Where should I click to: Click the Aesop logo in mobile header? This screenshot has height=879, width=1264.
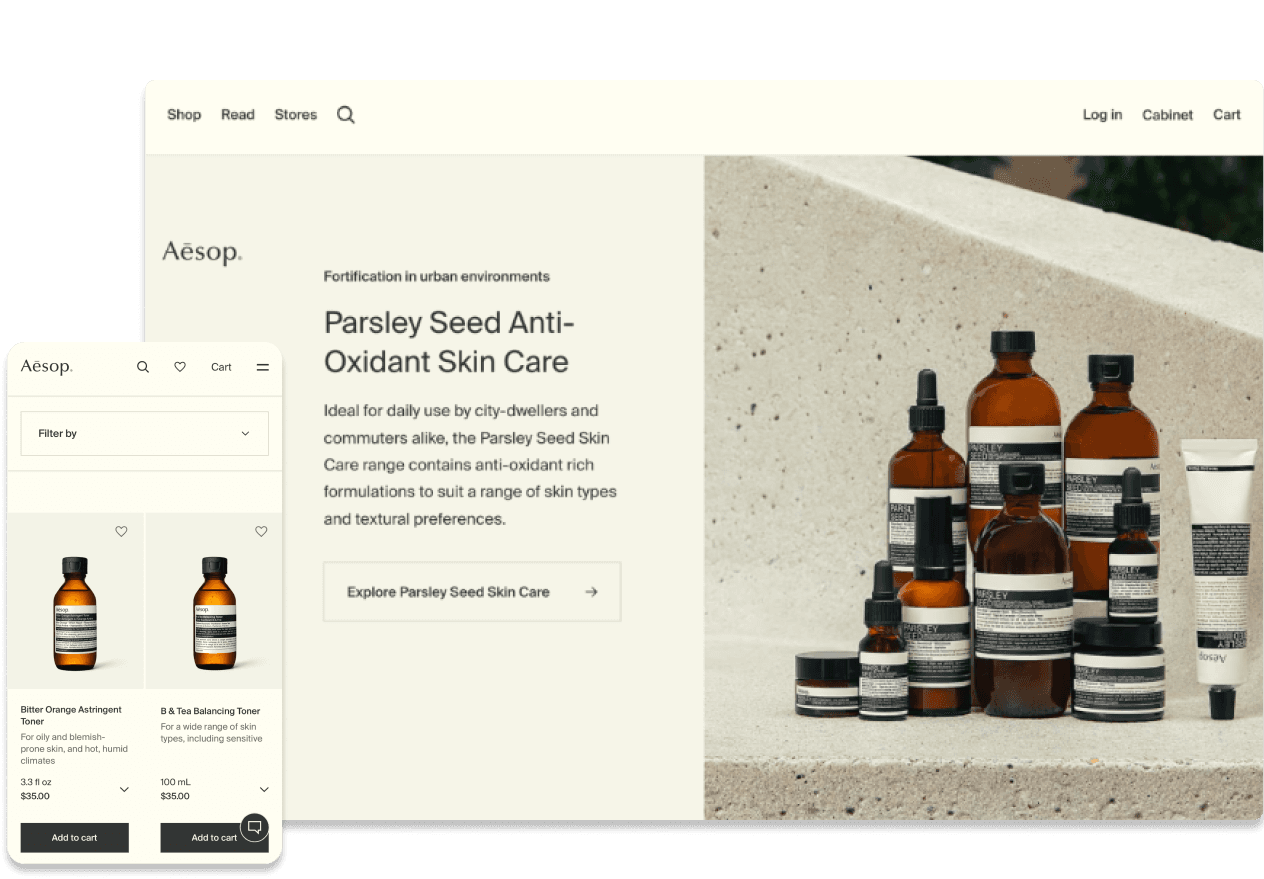(x=47, y=367)
